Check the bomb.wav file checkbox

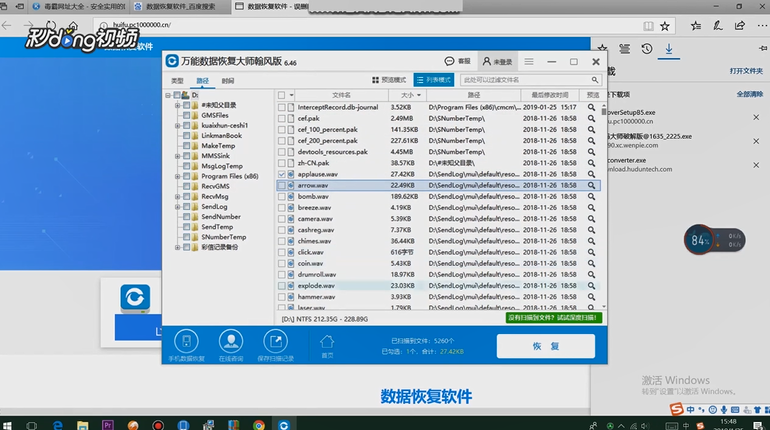(x=281, y=196)
